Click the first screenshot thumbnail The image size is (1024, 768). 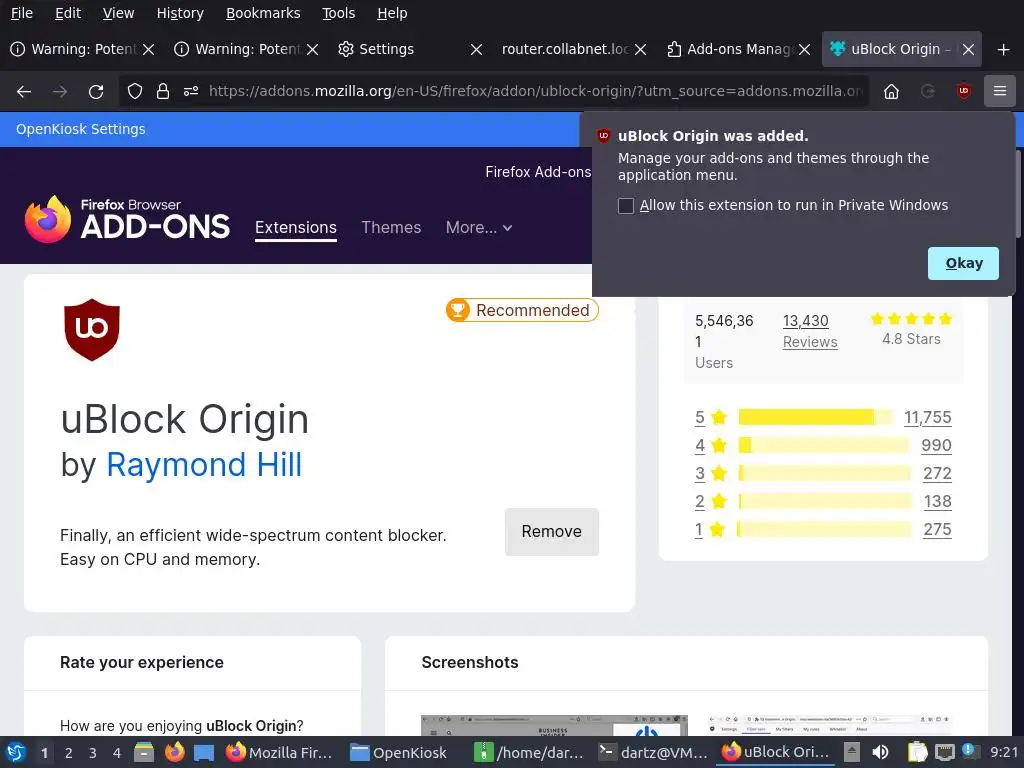click(554, 726)
